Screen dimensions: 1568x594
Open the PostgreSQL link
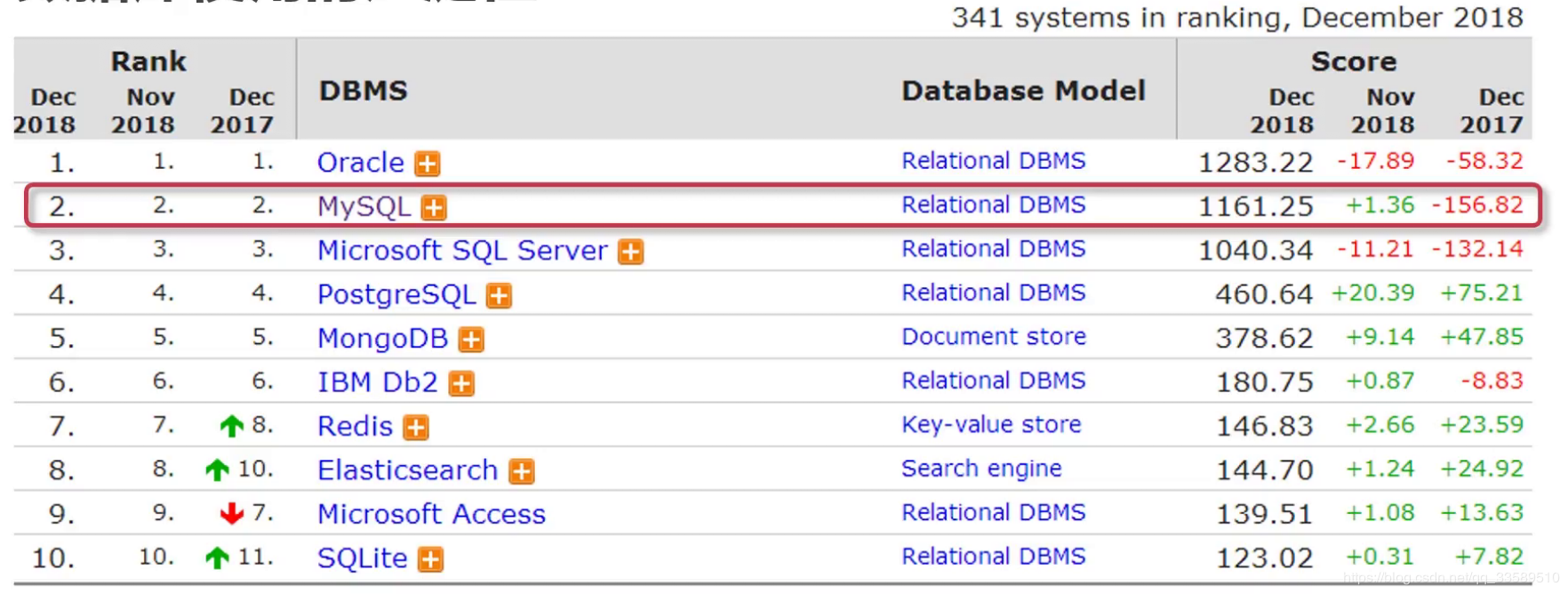click(x=397, y=294)
